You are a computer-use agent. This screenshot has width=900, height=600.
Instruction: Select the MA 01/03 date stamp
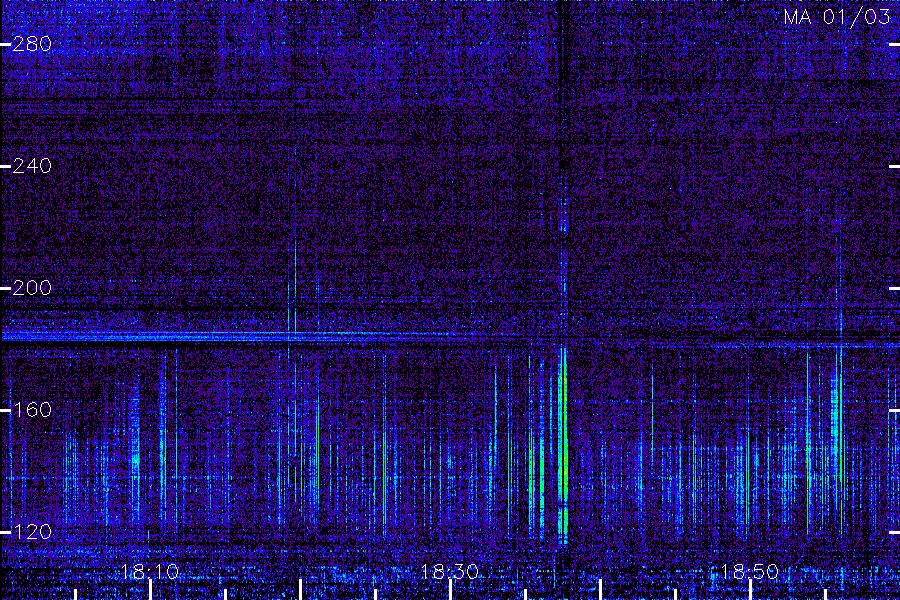click(837, 17)
